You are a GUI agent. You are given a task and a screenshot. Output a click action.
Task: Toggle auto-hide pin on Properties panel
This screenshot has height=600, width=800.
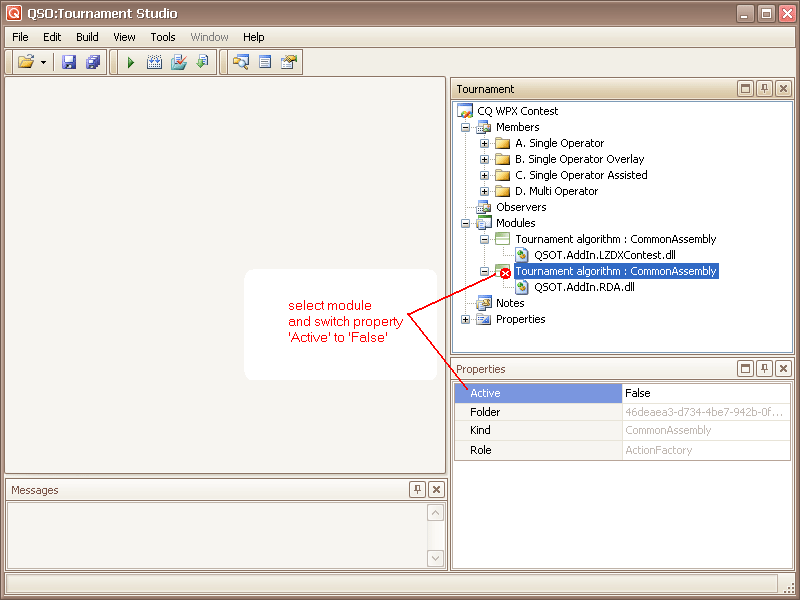coord(764,369)
